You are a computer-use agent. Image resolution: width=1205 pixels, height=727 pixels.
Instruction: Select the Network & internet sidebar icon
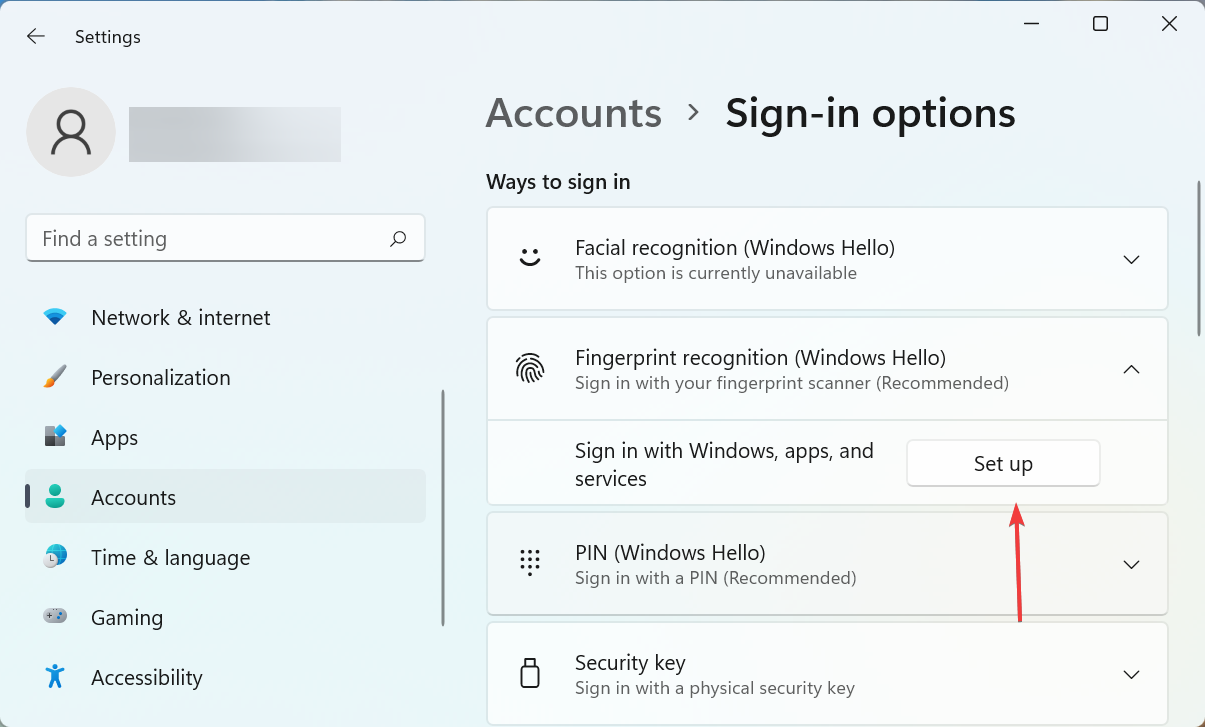[x=57, y=317]
